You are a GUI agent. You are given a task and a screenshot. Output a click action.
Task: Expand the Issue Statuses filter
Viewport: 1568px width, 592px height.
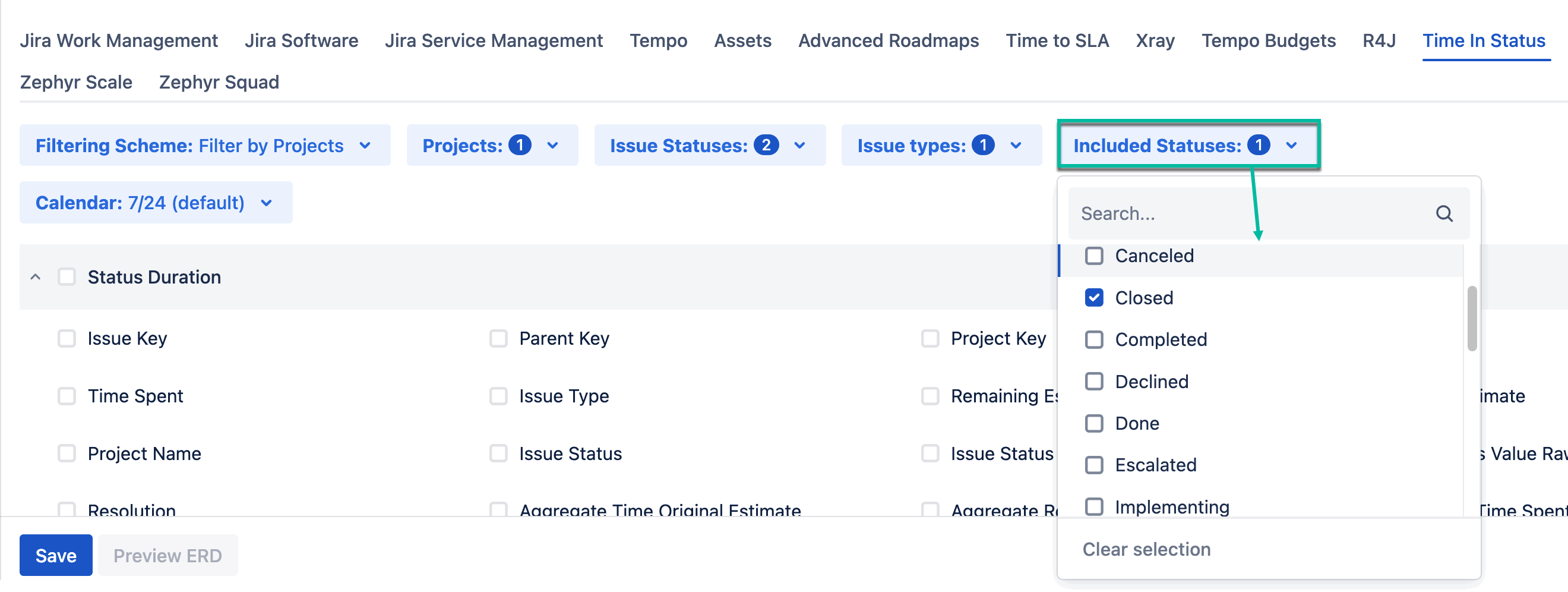(x=709, y=146)
